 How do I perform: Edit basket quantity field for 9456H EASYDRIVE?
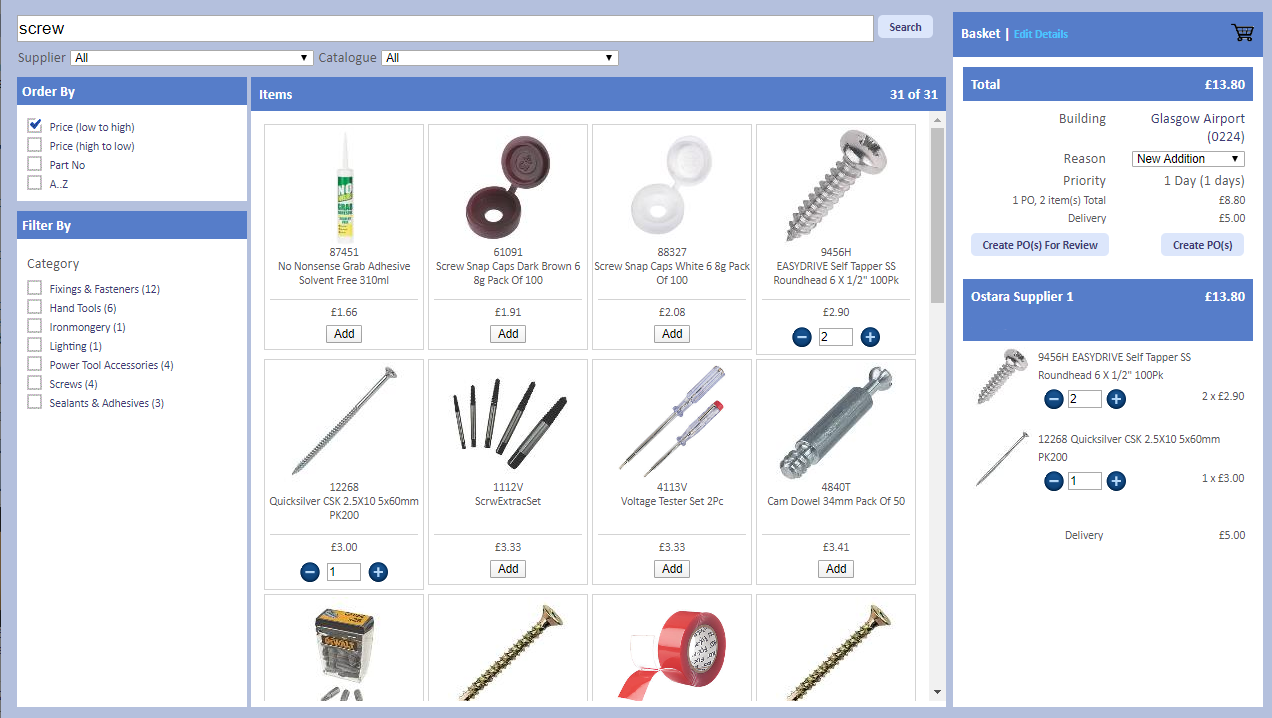coord(1085,399)
